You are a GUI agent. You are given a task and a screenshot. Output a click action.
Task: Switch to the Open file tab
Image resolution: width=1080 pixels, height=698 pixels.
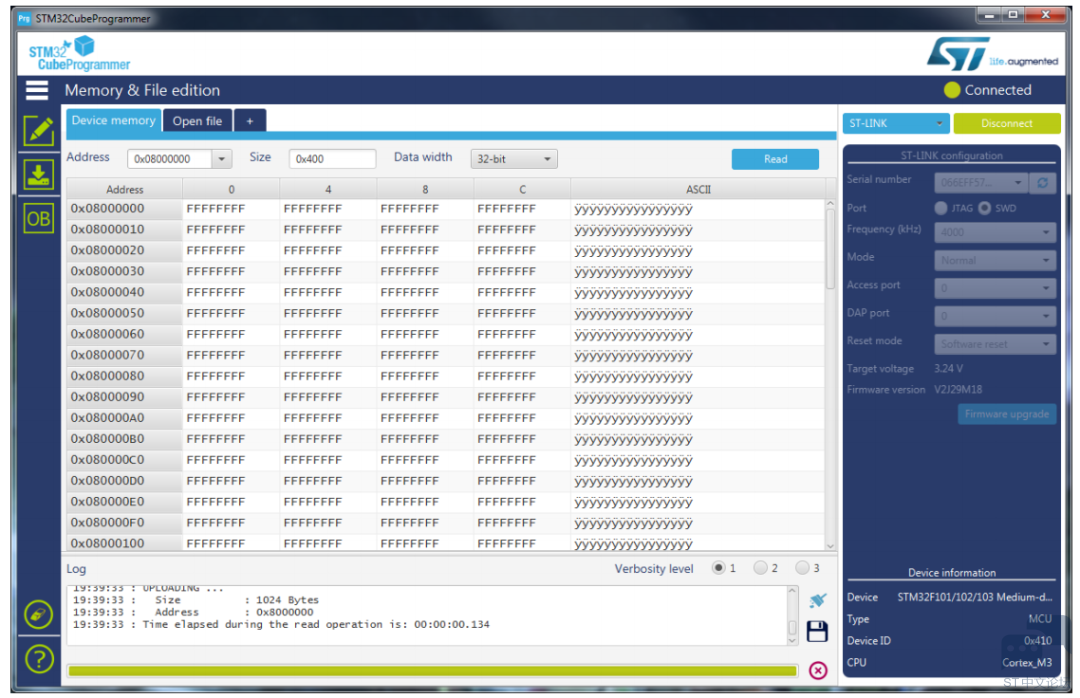tap(197, 121)
